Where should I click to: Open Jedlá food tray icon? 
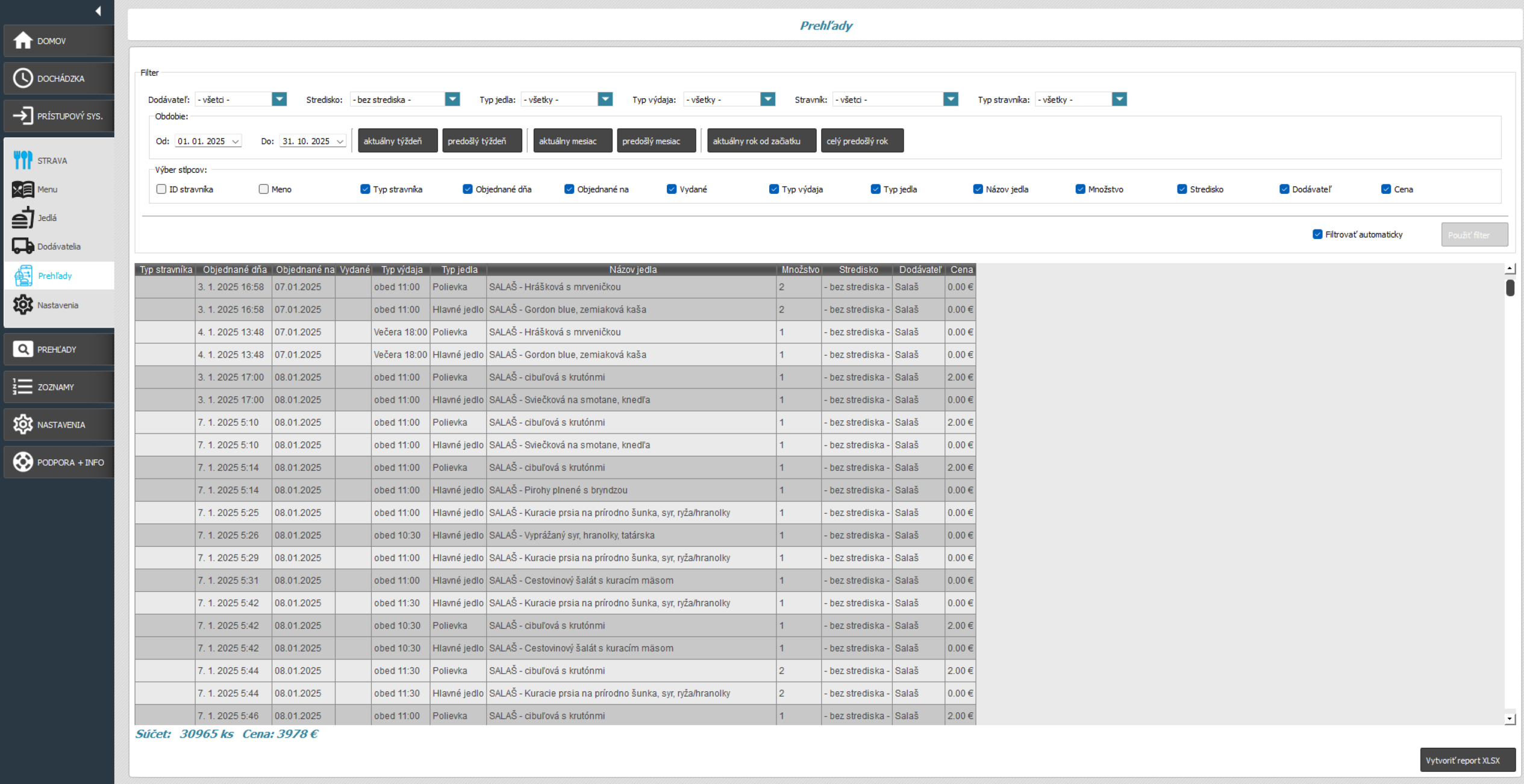(23, 217)
